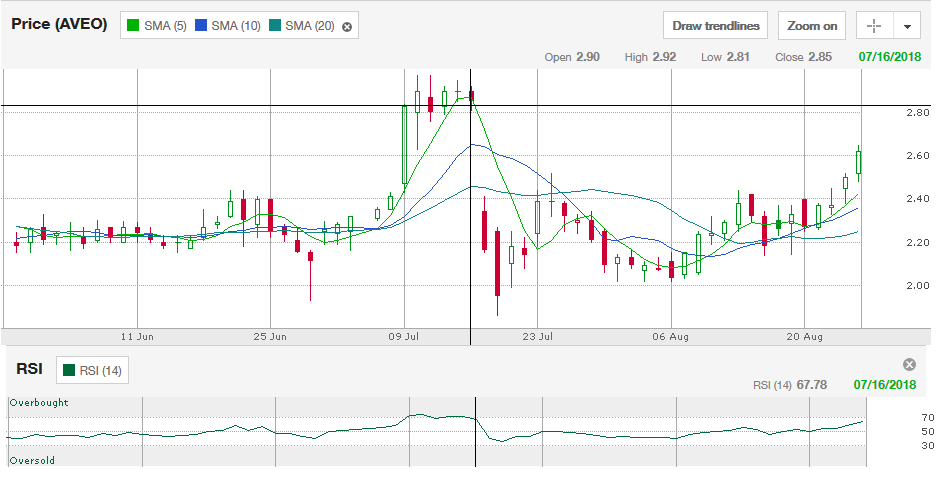This screenshot has width=939, height=480.
Task: Click the 2.20 price axis label
Action: click(x=917, y=242)
